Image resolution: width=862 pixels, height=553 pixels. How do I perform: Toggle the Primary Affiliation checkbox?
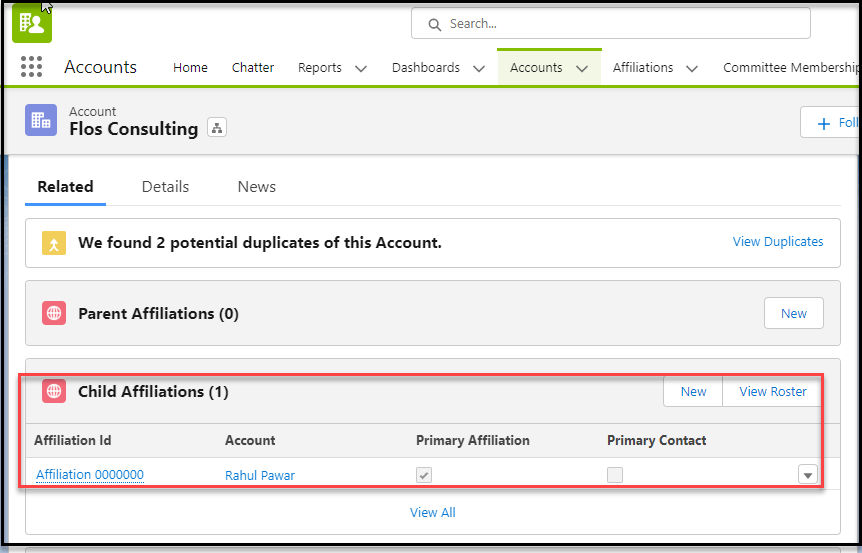424,475
